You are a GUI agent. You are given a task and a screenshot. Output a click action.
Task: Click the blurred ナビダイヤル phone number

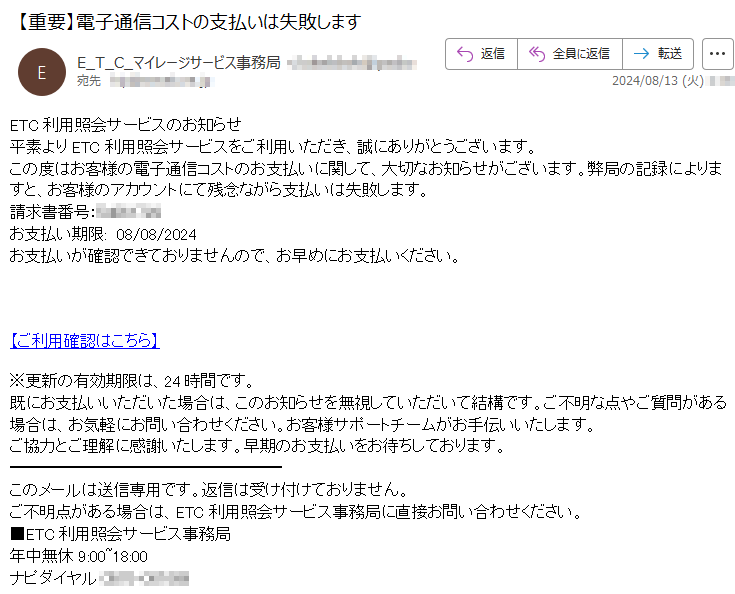[x=145, y=578]
